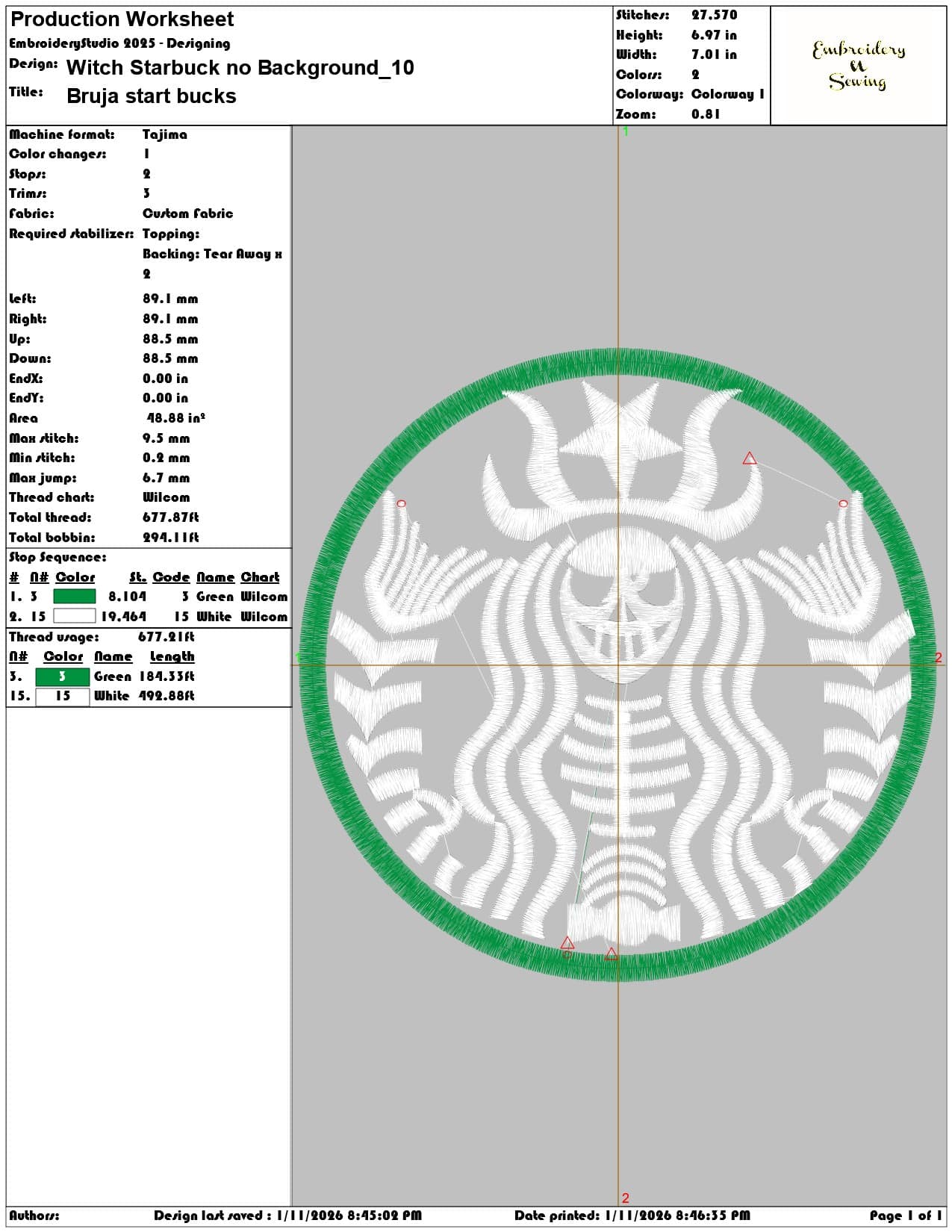The width and height of the screenshot is (952, 1232).
Task: Click the title text 'Bruja start bucks'
Action: (151, 96)
